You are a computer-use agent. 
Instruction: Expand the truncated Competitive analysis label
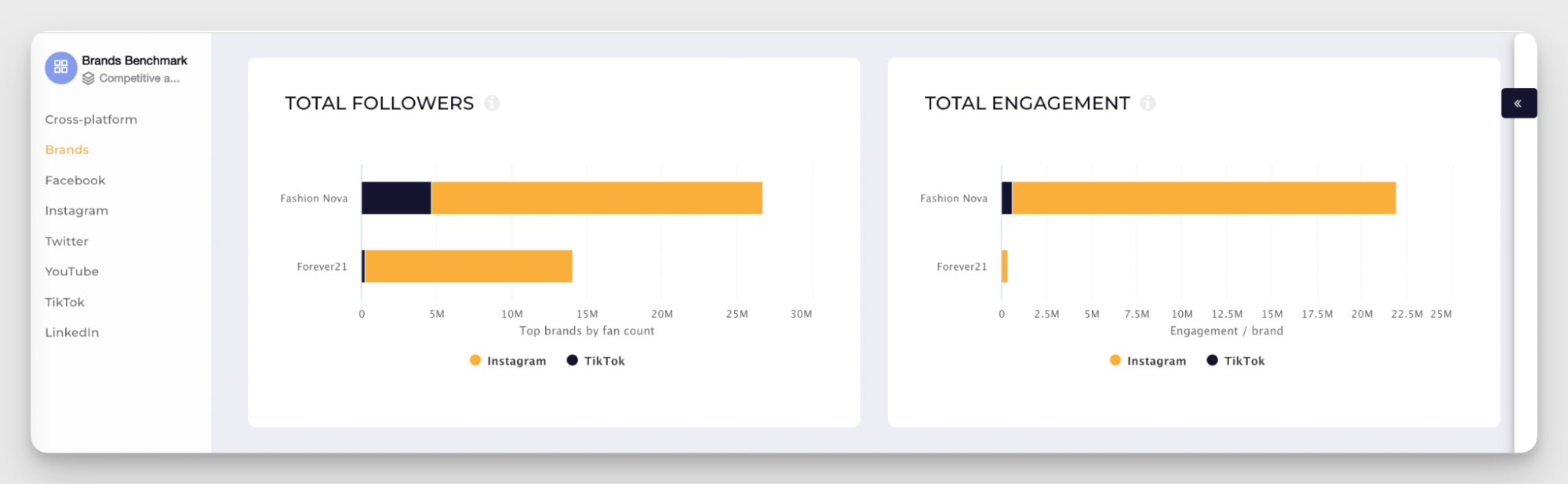point(137,78)
